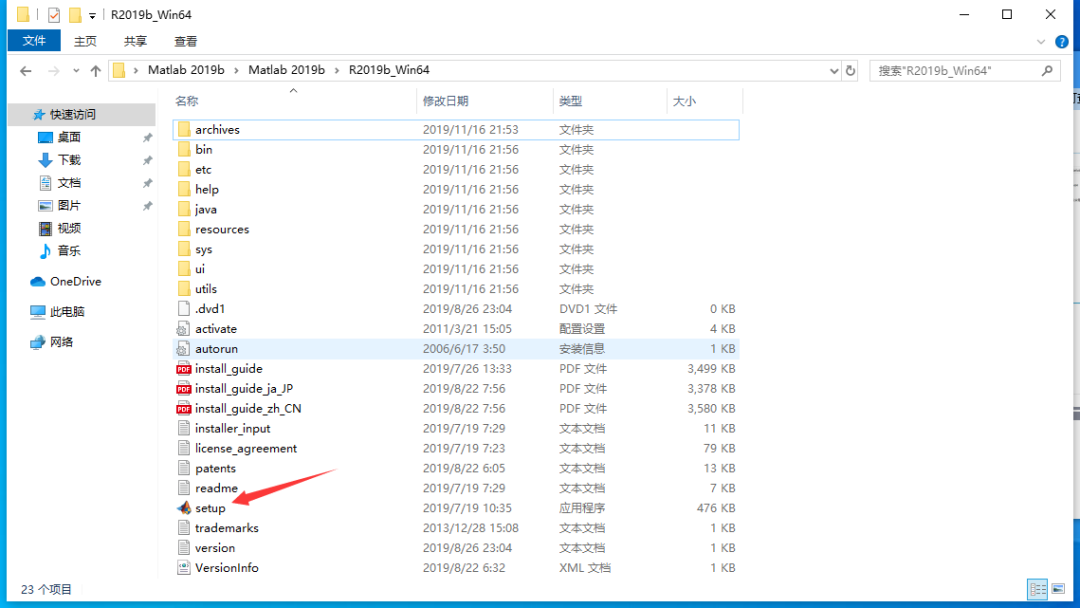The height and width of the screenshot is (608, 1080).
Task: Click the activate configuration file icon
Action: (183, 329)
